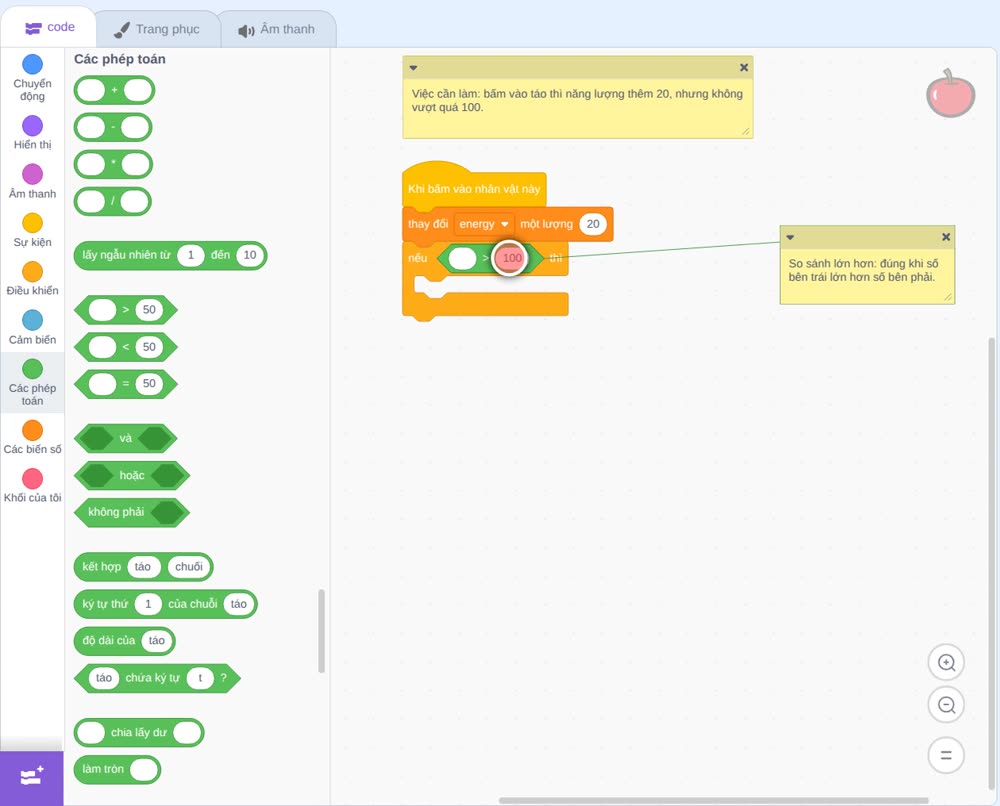The height and width of the screenshot is (806, 1000).
Task: Select the Các phép toán category
Action: (x=33, y=383)
